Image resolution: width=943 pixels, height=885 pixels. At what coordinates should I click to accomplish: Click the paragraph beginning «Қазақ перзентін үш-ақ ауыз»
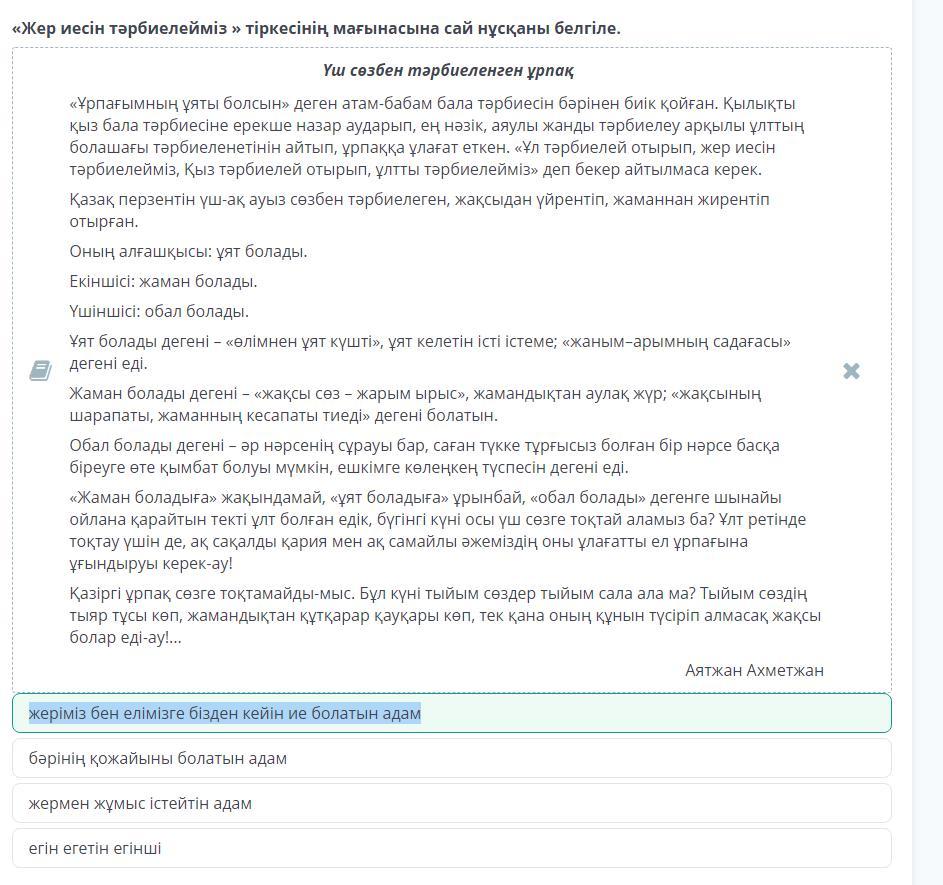click(419, 210)
